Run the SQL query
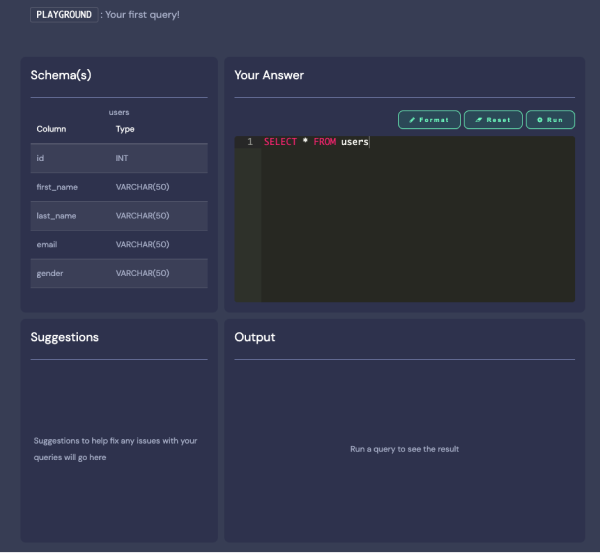This screenshot has height=553, width=600. point(550,120)
